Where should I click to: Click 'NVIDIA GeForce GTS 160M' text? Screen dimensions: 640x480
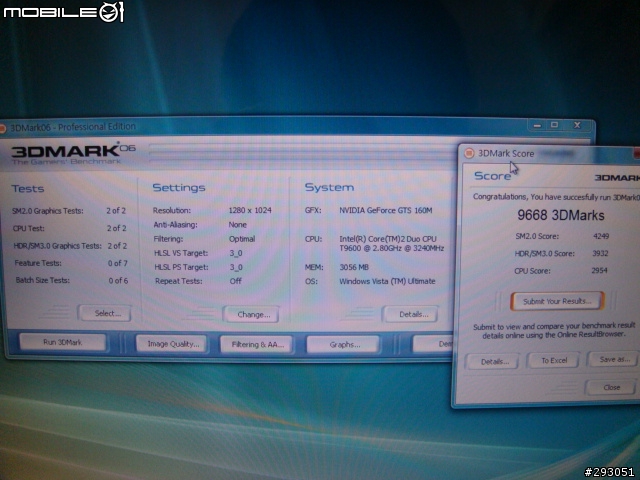[x=385, y=211]
